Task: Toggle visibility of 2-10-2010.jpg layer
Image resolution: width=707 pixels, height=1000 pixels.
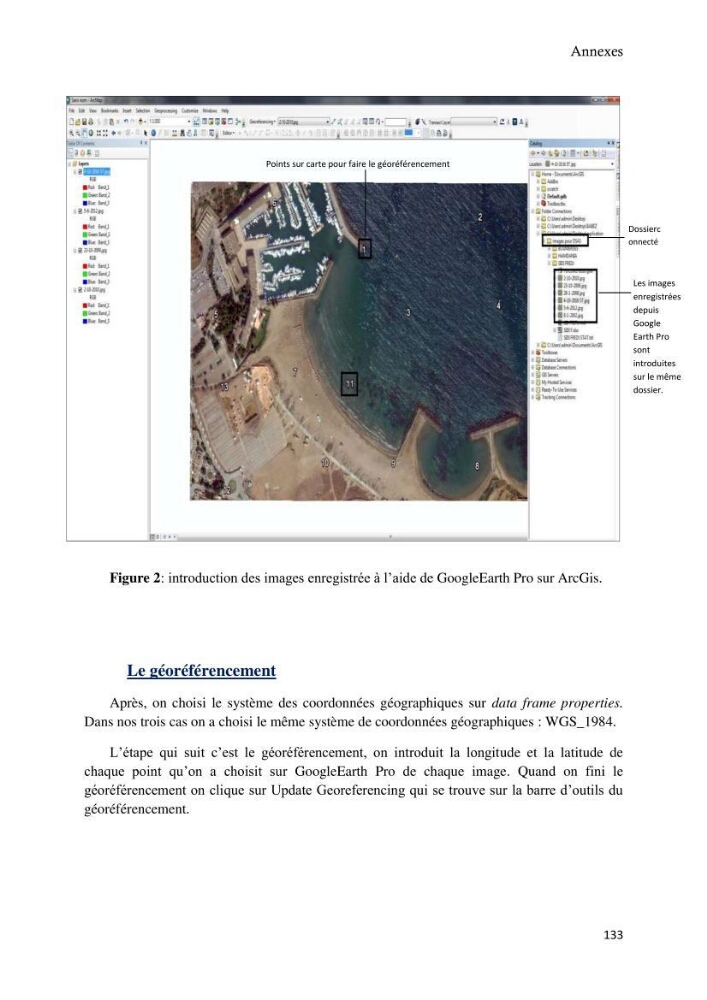Action: (x=80, y=290)
